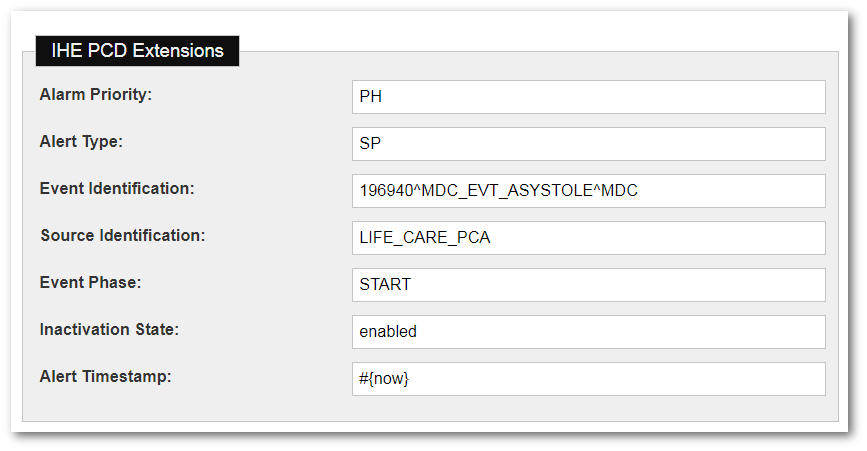Click the "Source Identification:" label
Screen dimensions: 867x451
[x=122, y=236]
